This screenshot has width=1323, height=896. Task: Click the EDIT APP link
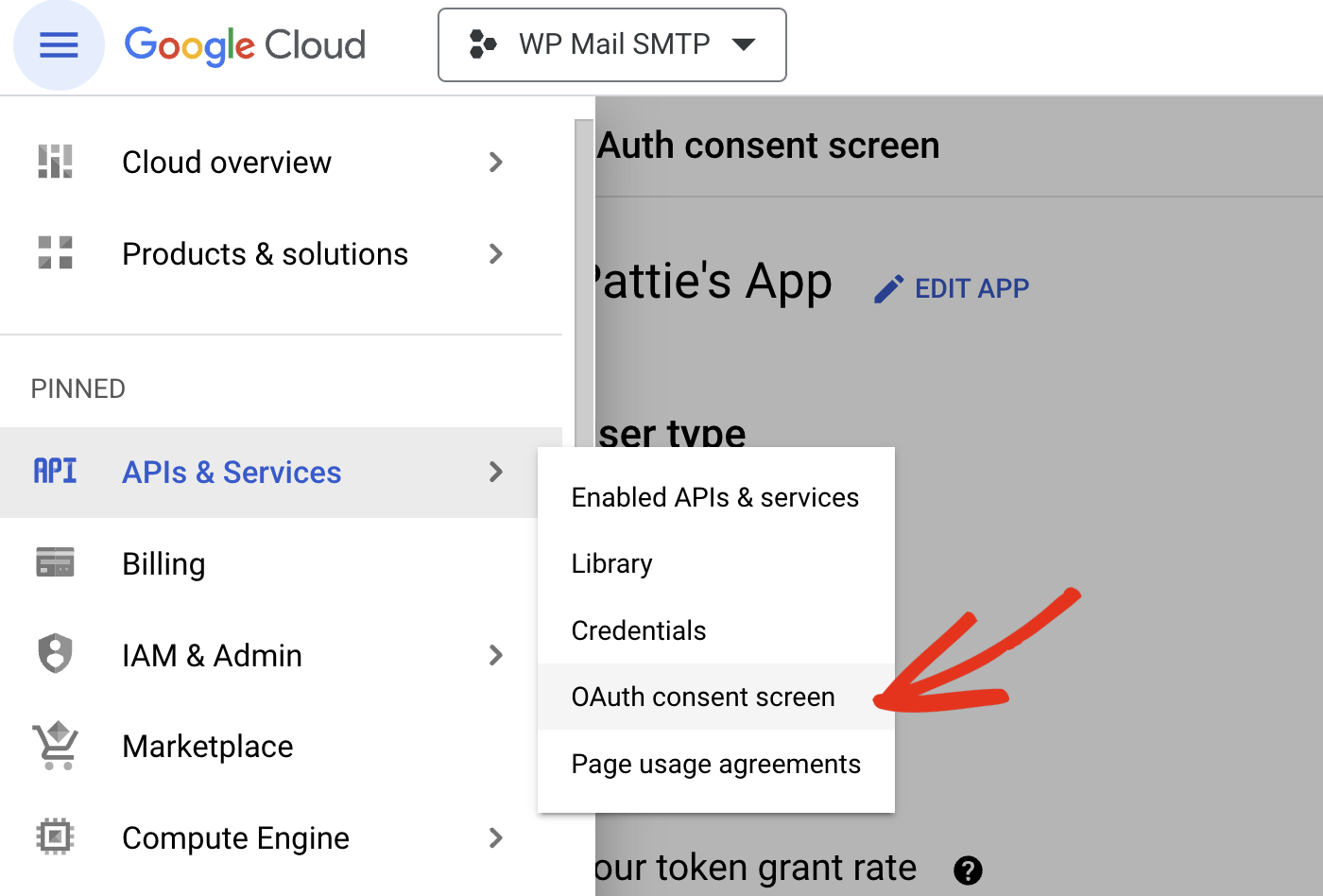coord(971,288)
